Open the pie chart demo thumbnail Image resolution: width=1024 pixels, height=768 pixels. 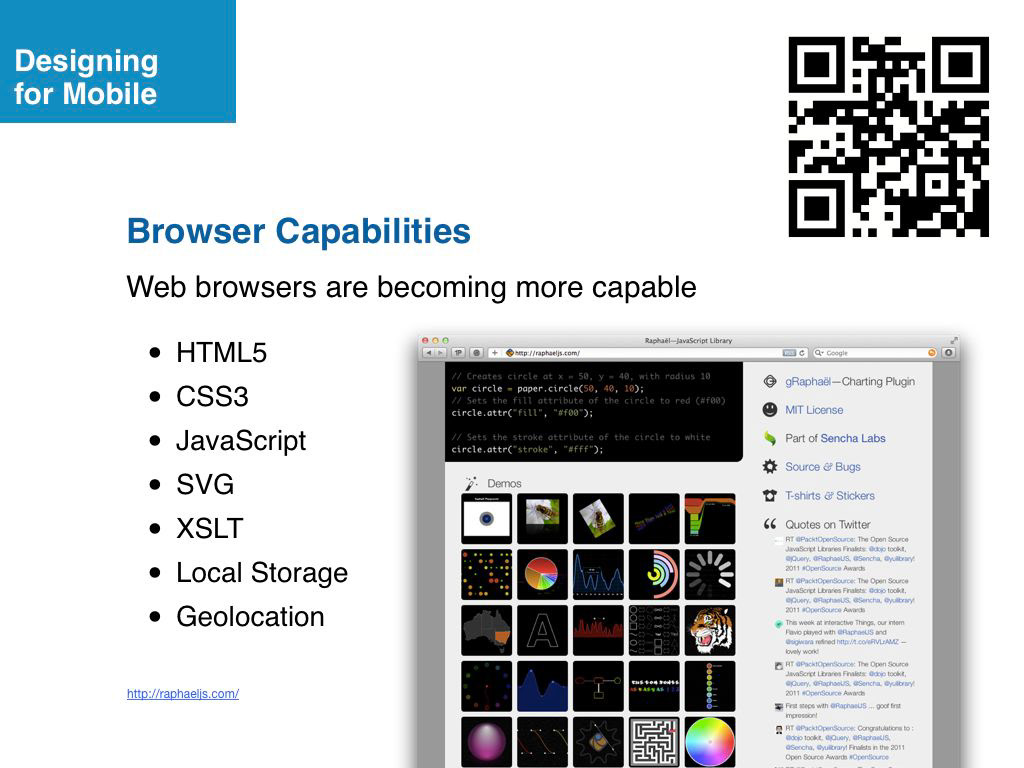click(x=542, y=574)
